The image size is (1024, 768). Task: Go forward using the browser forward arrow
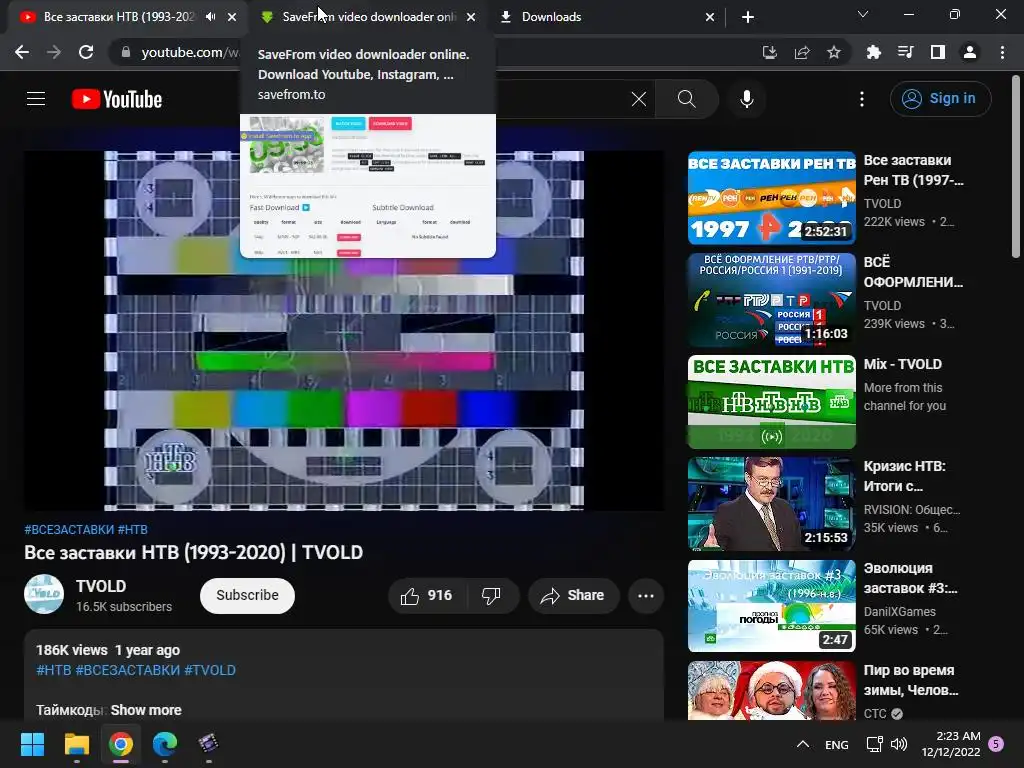click(54, 52)
